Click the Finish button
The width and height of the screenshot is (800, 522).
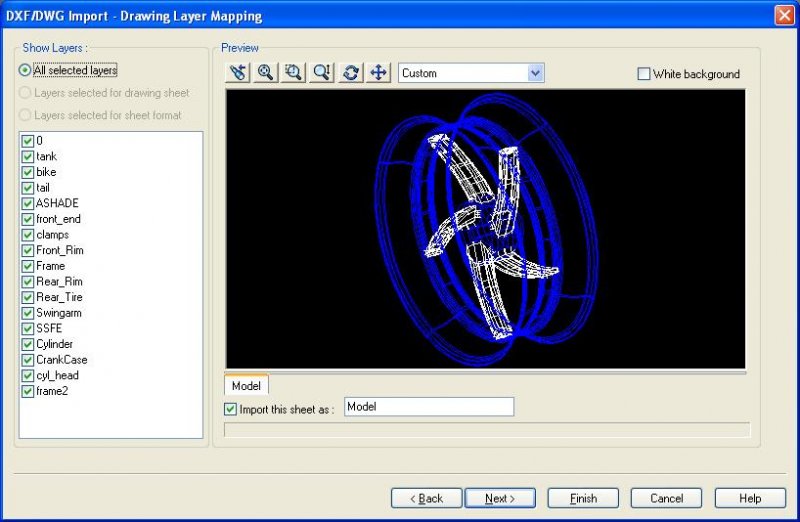tap(583, 498)
